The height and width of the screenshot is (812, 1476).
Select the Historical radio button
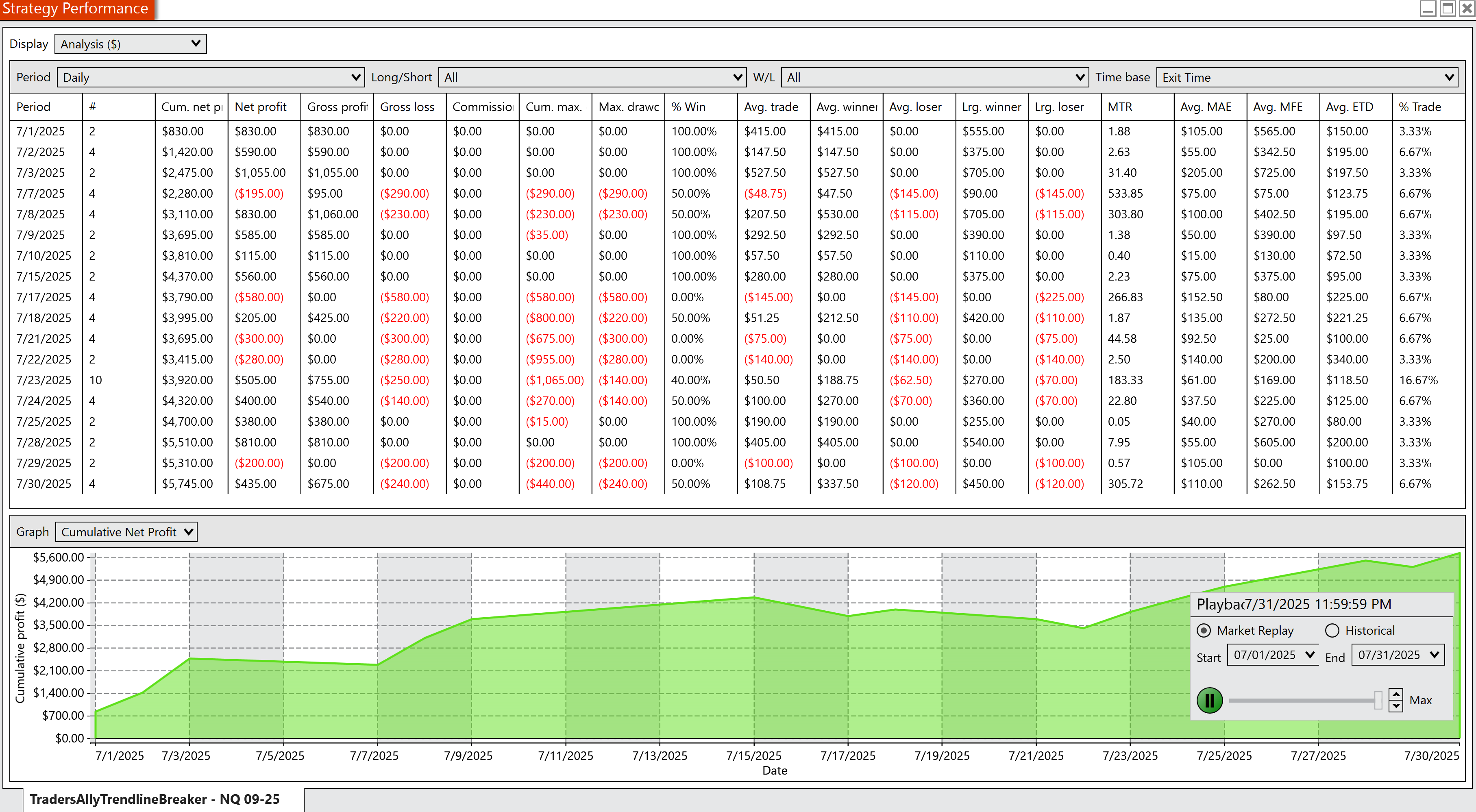point(1332,630)
